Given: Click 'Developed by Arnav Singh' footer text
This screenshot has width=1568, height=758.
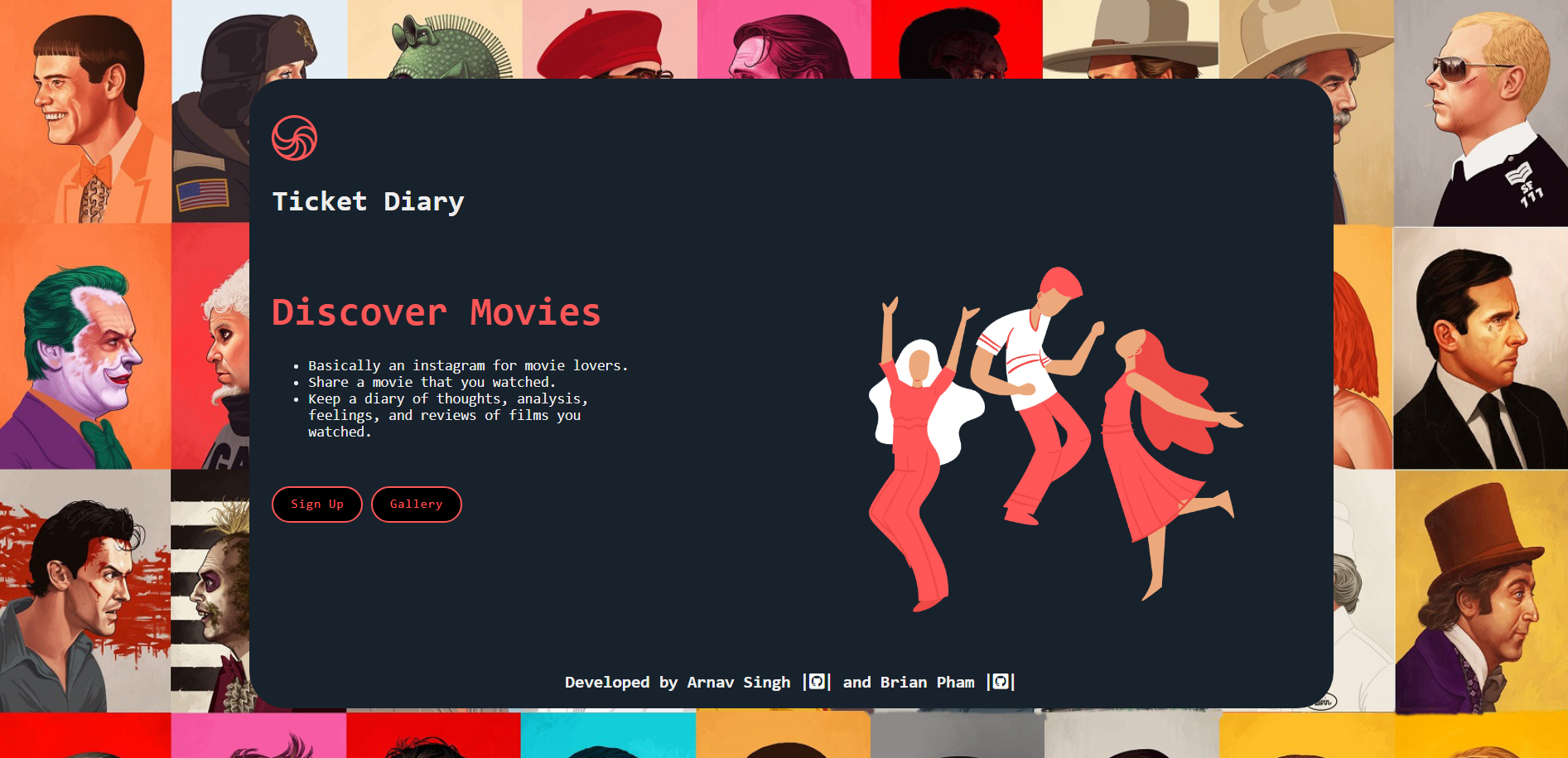Looking at the screenshot, I should click(678, 682).
